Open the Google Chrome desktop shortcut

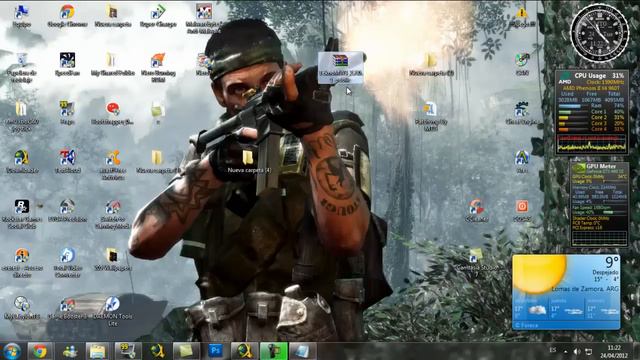(x=67, y=16)
